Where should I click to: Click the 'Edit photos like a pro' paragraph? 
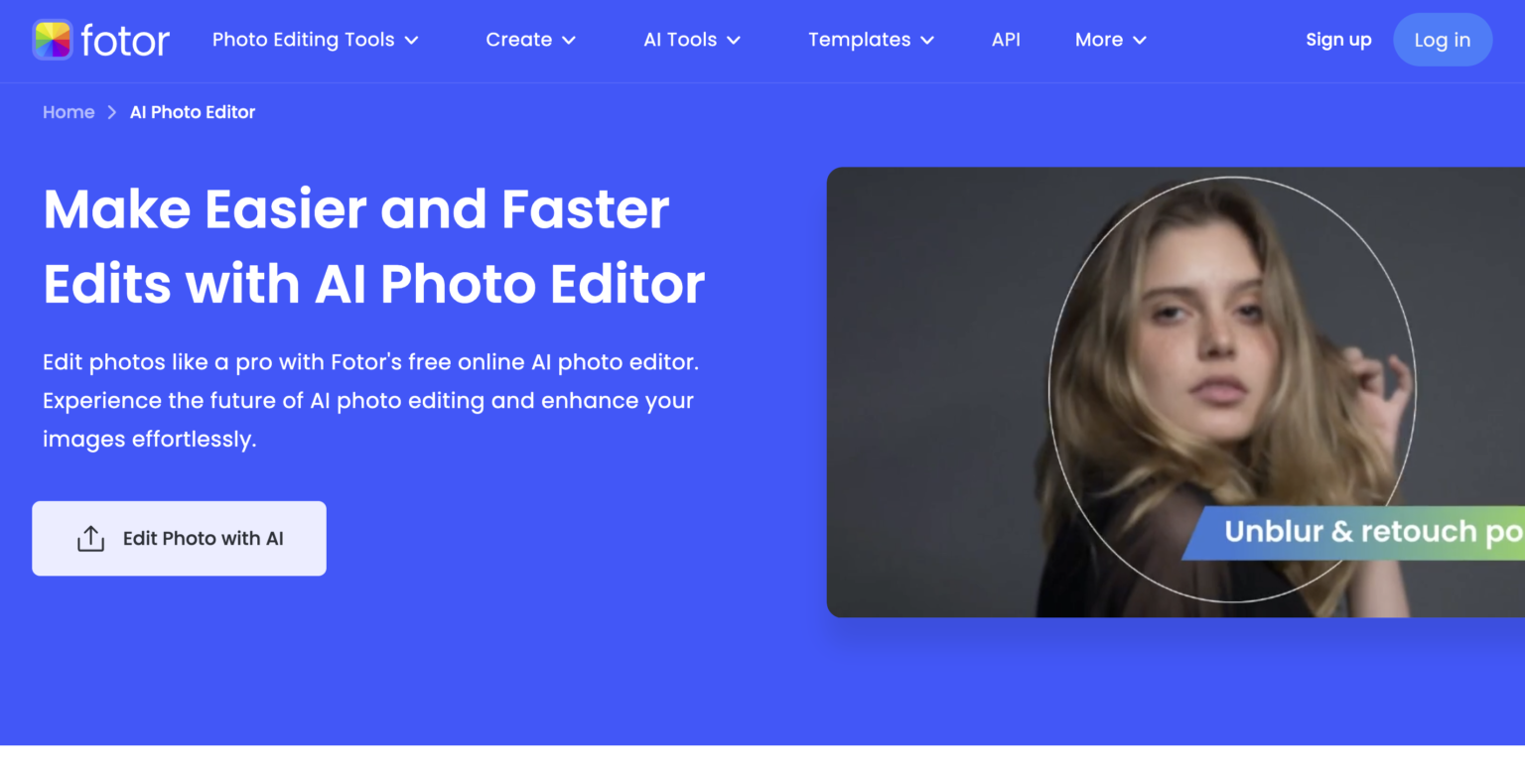[x=370, y=401]
